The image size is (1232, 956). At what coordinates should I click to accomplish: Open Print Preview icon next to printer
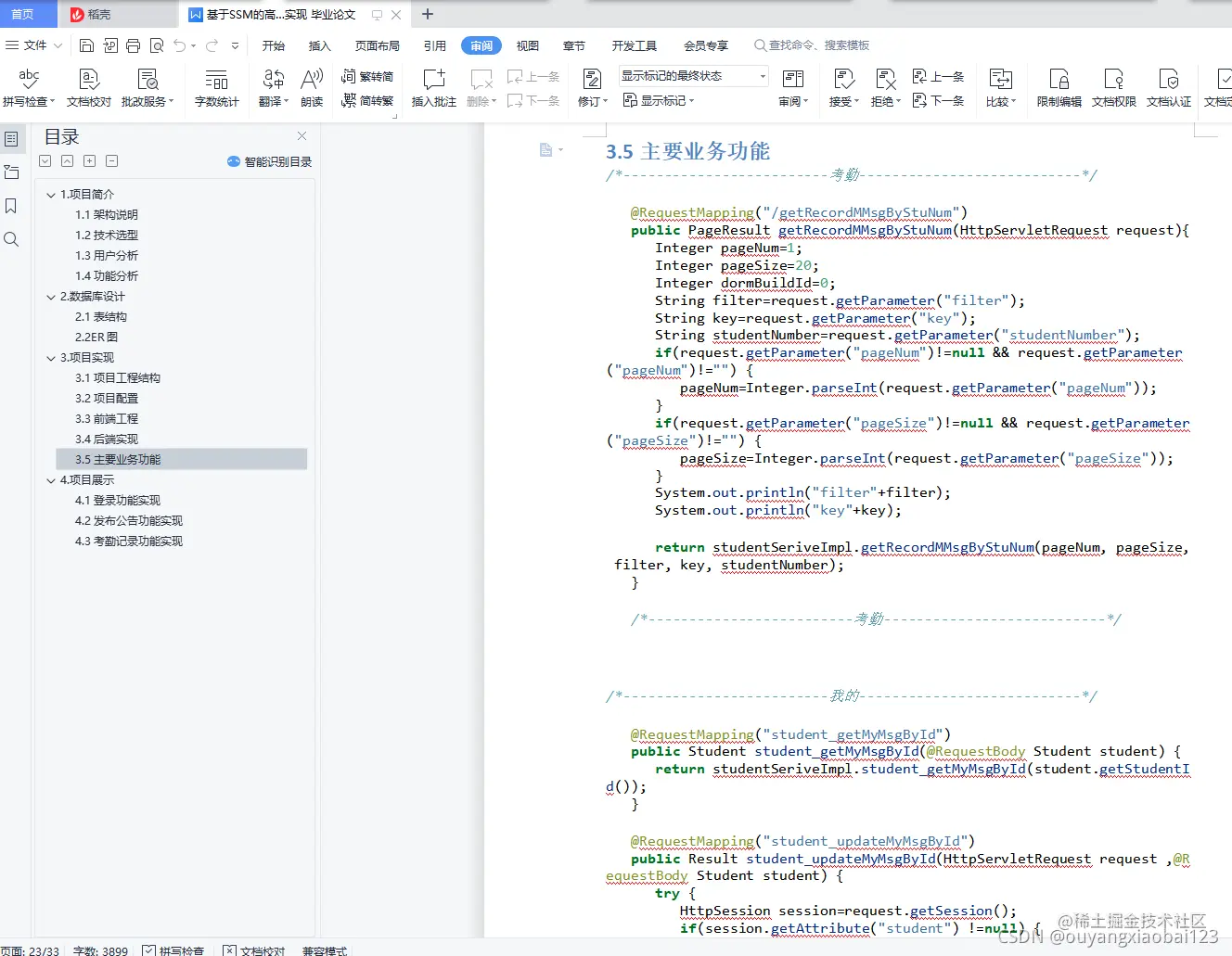pyautogui.click(x=157, y=45)
